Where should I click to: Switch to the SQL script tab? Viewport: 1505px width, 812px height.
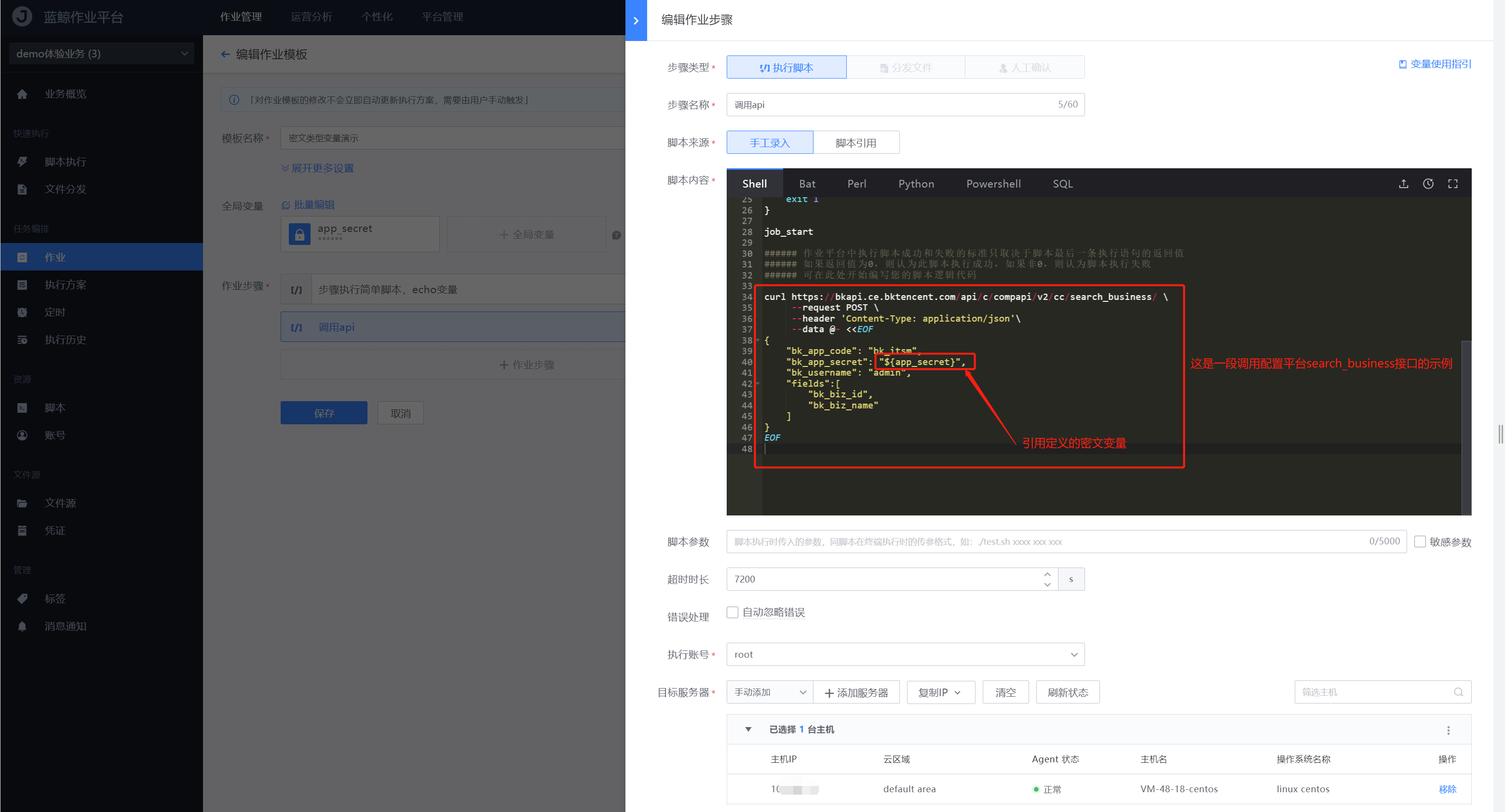pyautogui.click(x=1062, y=183)
